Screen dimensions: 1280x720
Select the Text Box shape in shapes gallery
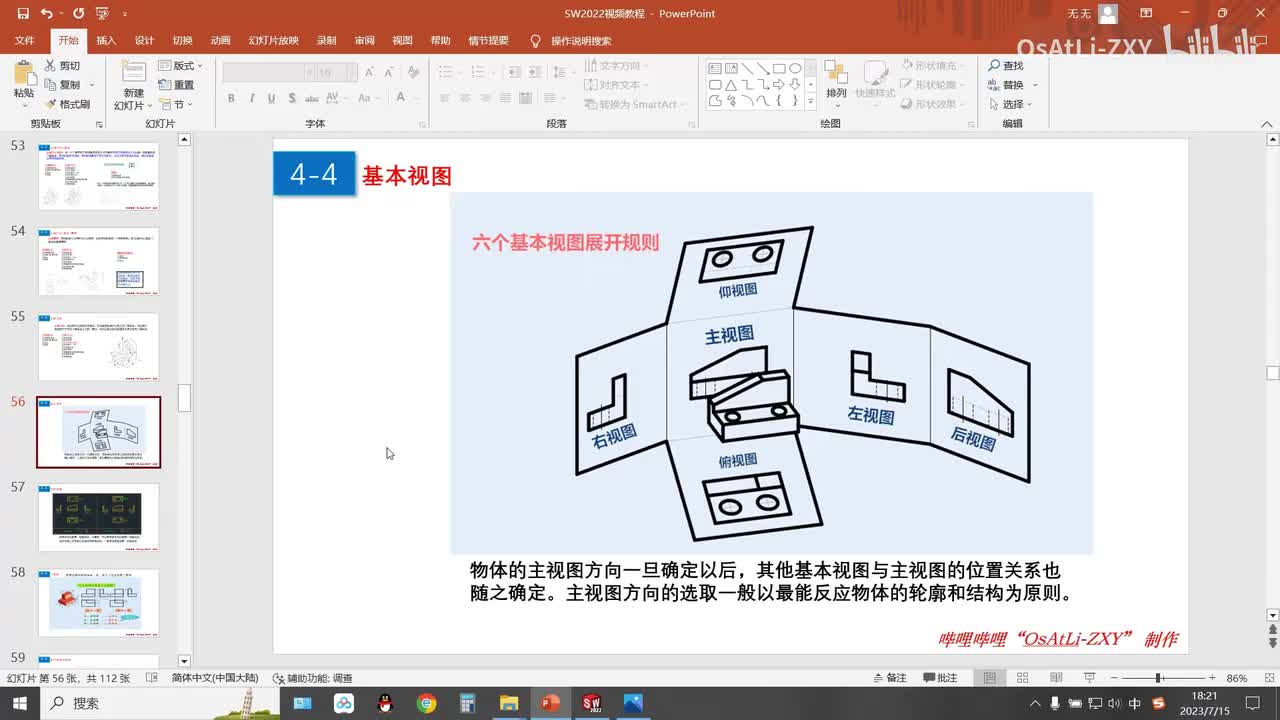(715, 69)
